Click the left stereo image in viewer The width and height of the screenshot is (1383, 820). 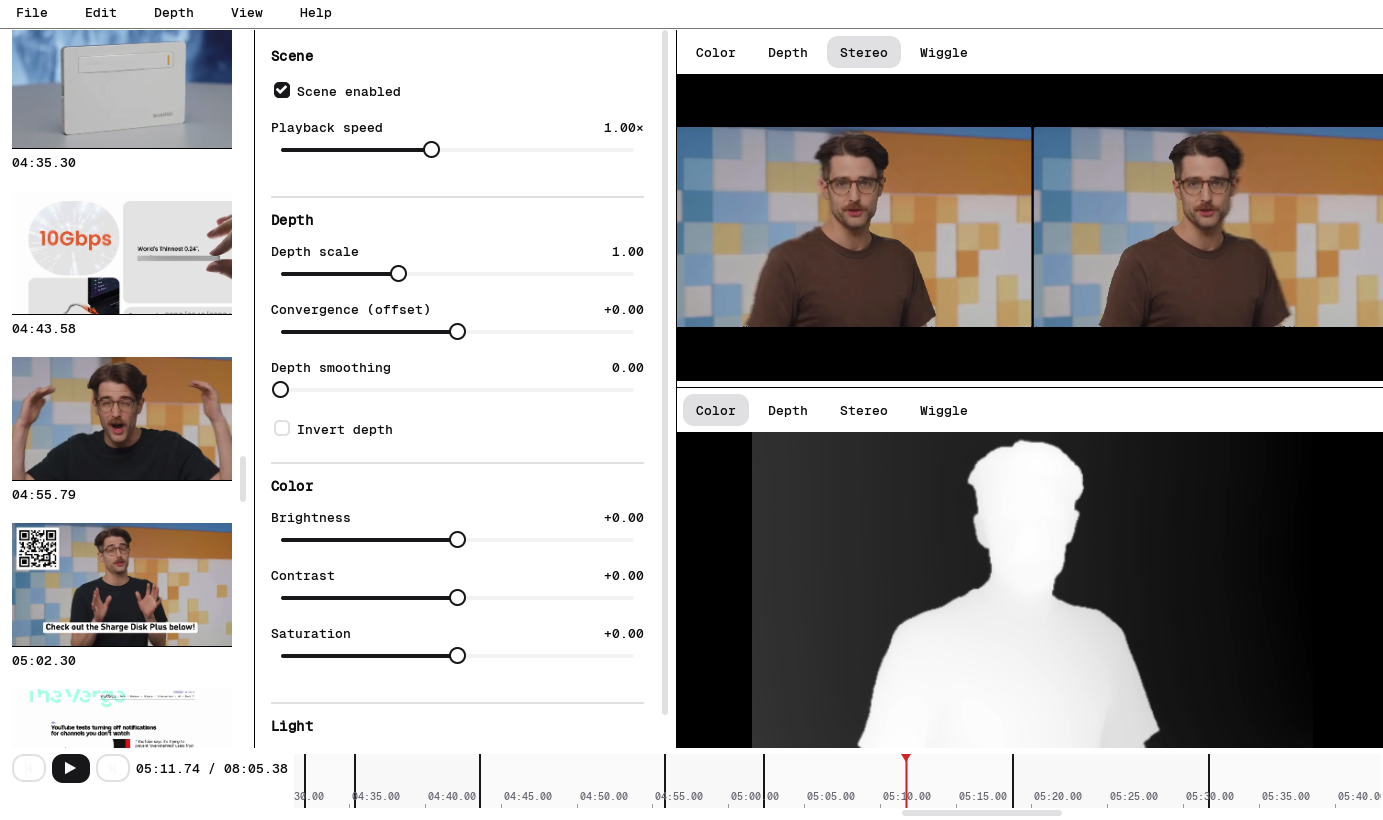coord(854,227)
